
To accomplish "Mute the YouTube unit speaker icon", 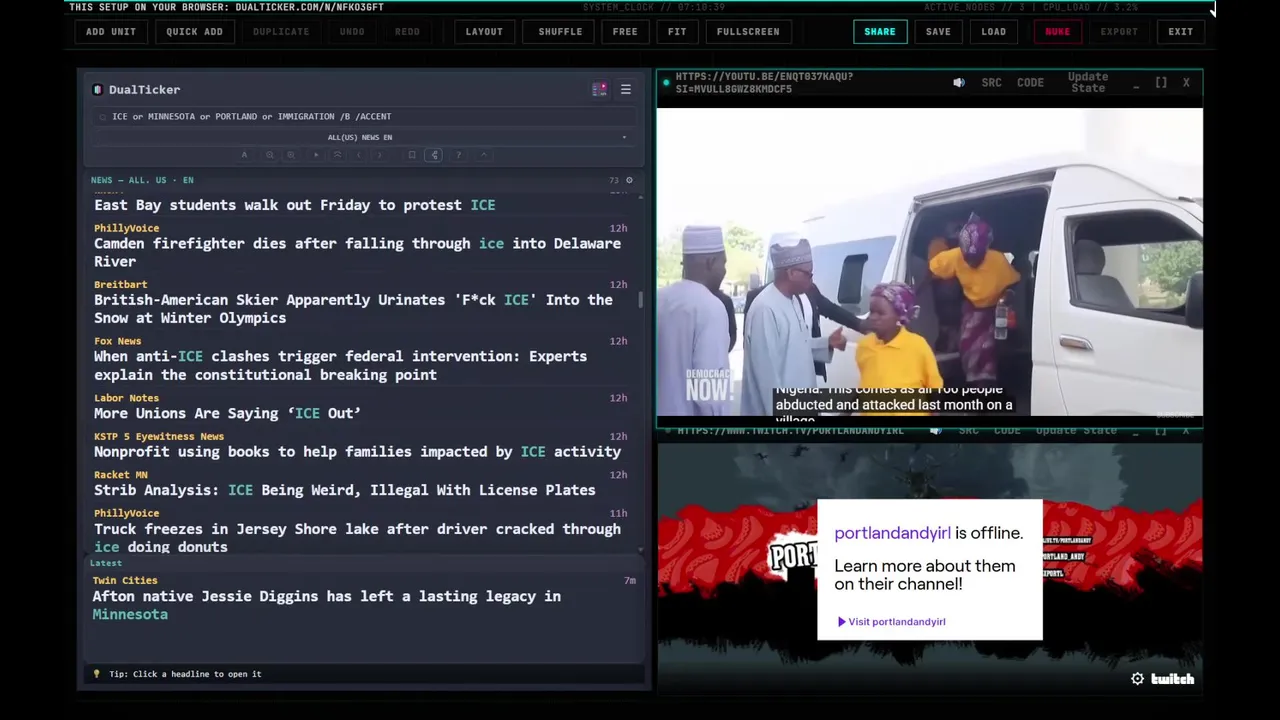I will (959, 83).
